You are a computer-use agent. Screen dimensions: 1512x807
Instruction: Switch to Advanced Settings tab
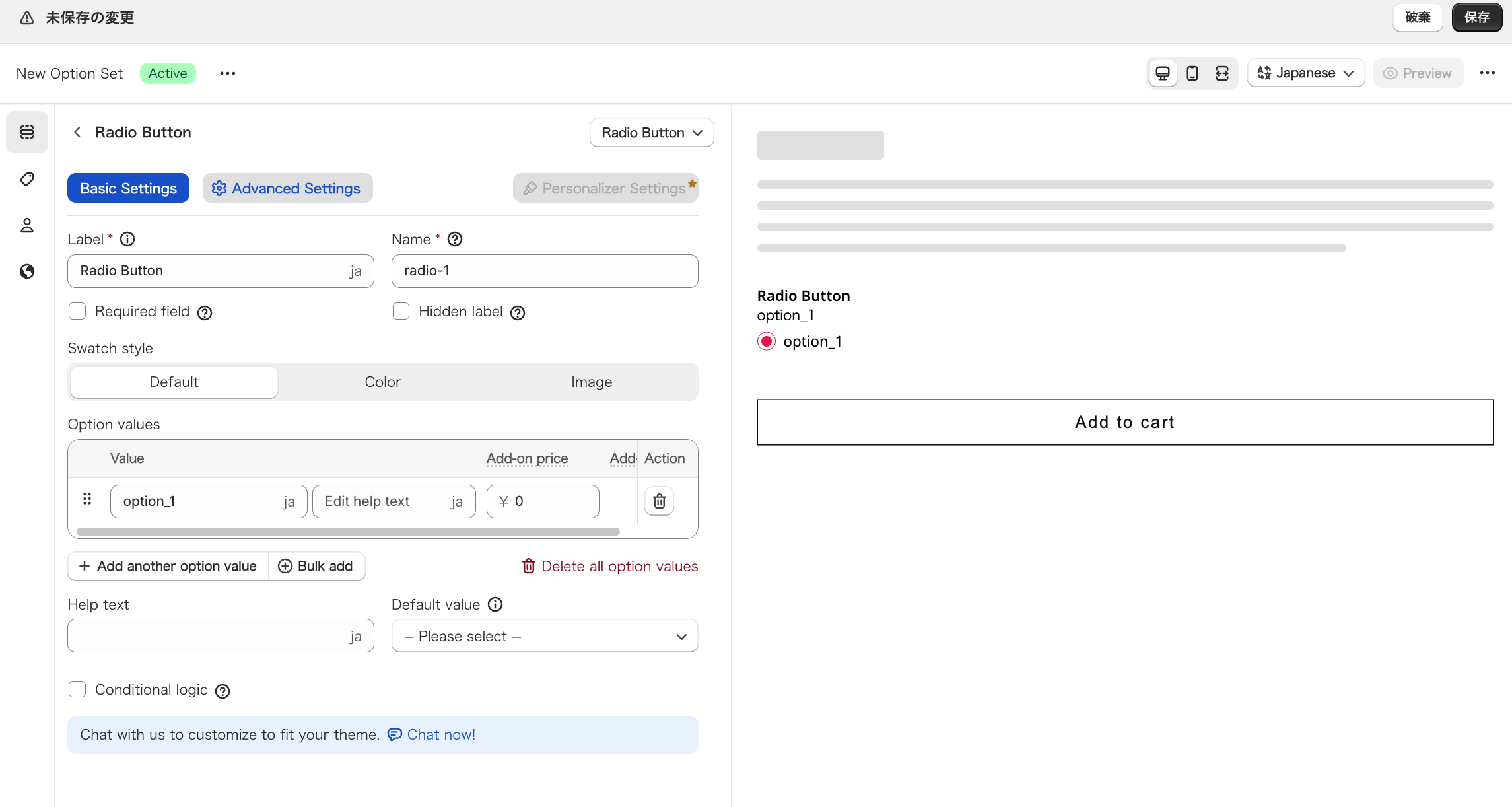(x=287, y=188)
